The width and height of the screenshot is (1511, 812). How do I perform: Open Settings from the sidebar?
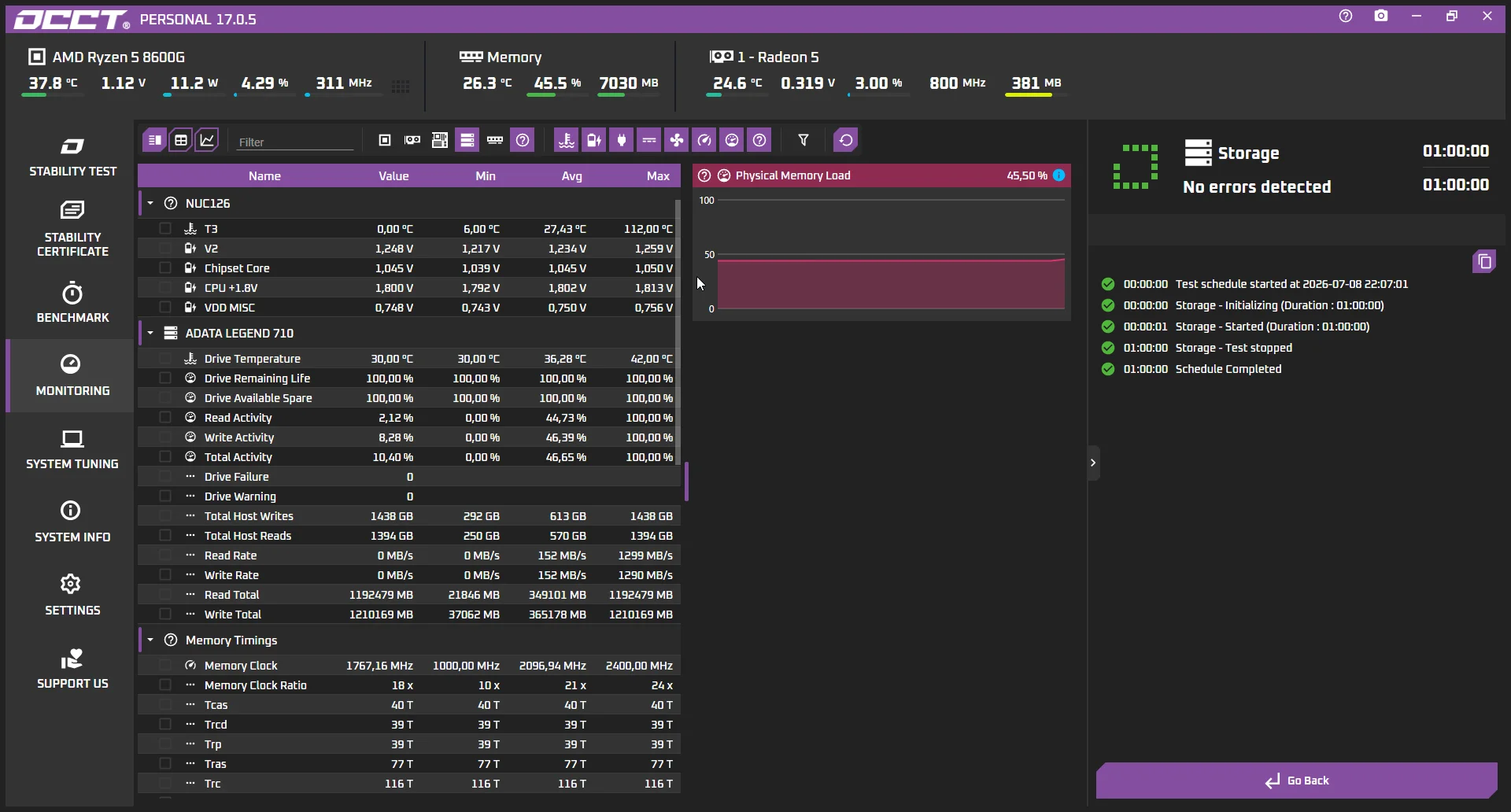tap(72, 596)
